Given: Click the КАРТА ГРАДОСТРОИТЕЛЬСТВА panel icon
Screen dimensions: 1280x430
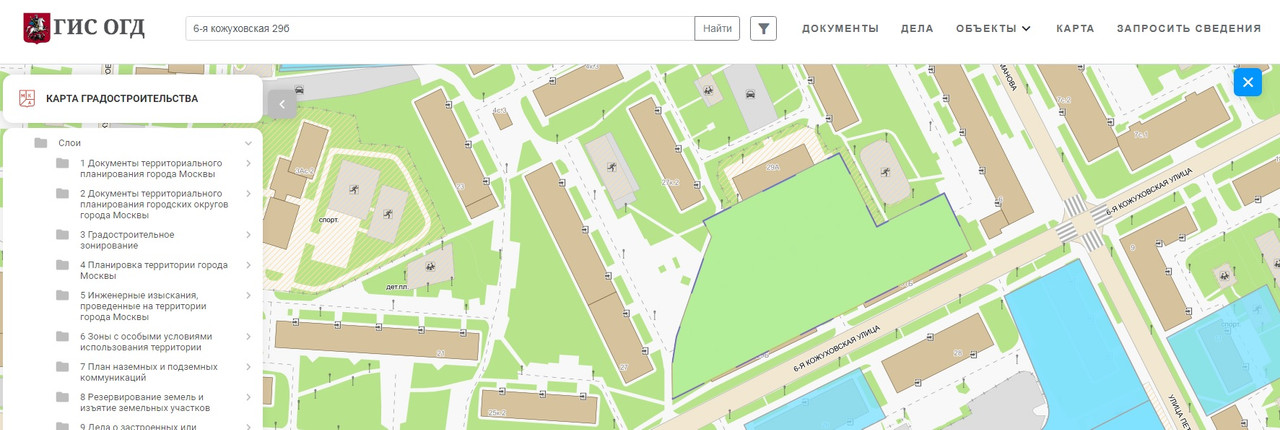Looking at the screenshot, I should tap(27, 98).
